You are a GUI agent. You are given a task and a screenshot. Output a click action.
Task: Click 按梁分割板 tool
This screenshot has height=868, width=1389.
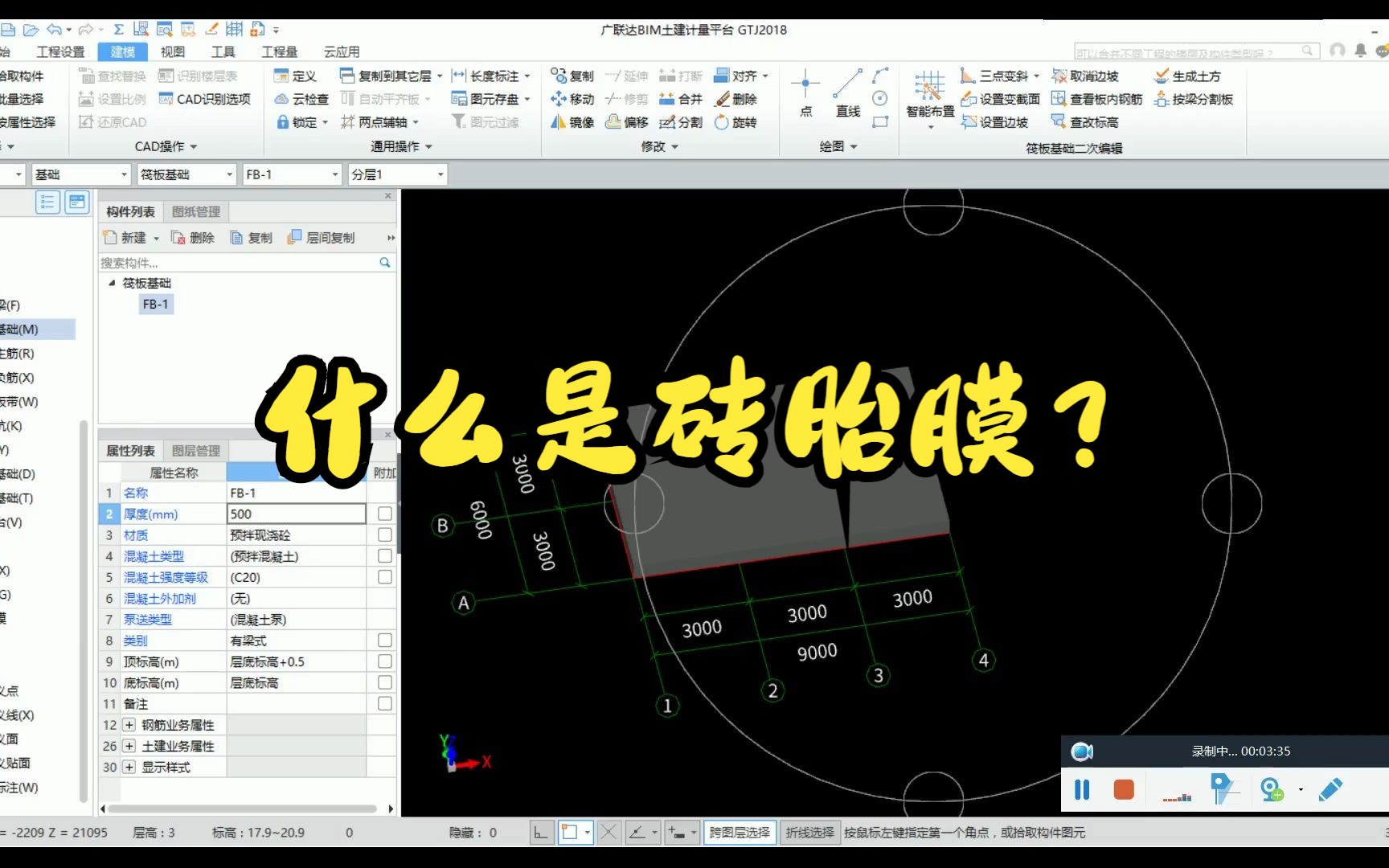click(x=1194, y=99)
